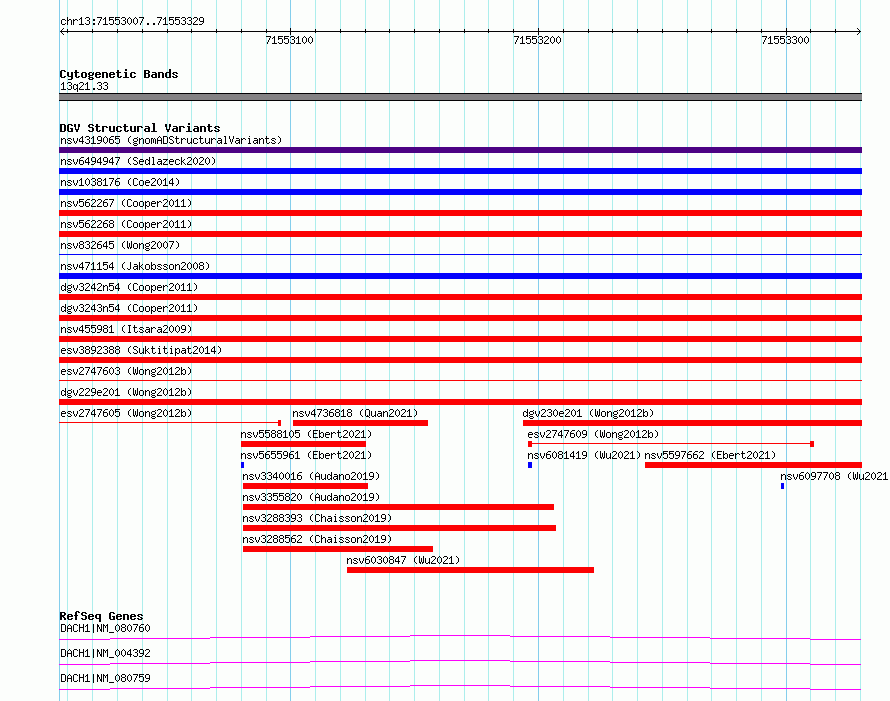The image size is (890, 701).
Task: Select transcript DACH1|NM_080759
Action: (105, 678)
